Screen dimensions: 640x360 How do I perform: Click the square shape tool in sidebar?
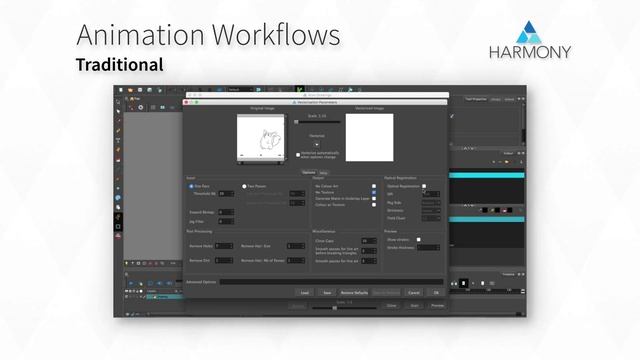click(x=118, y=227)
